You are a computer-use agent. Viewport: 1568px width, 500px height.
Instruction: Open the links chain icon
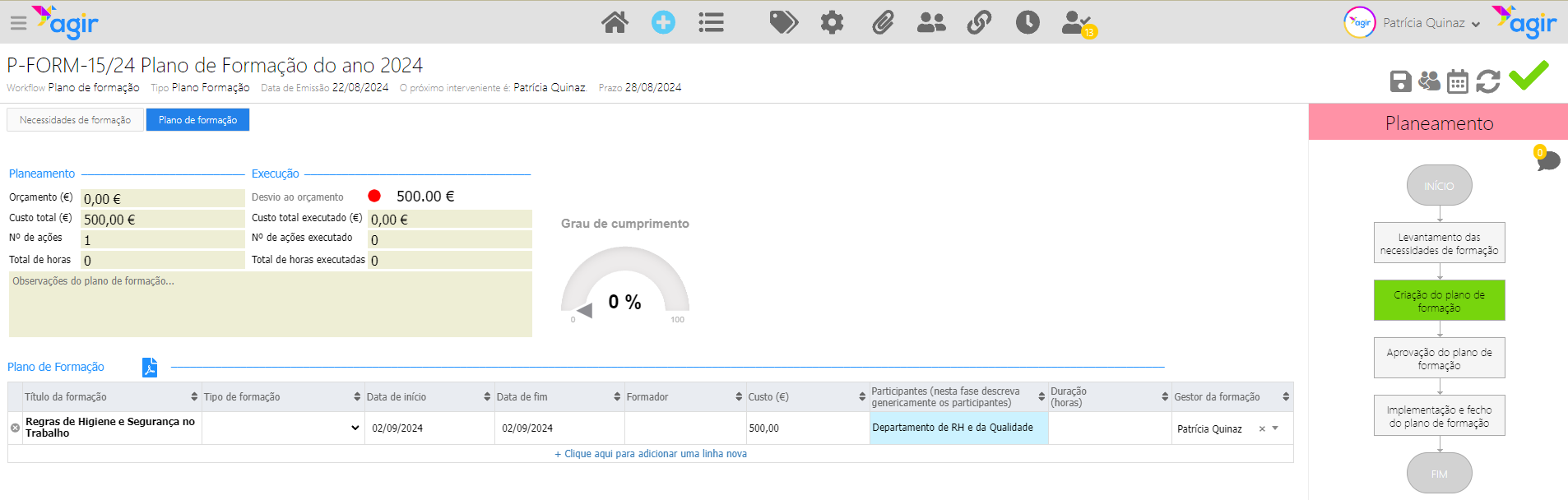979,22
